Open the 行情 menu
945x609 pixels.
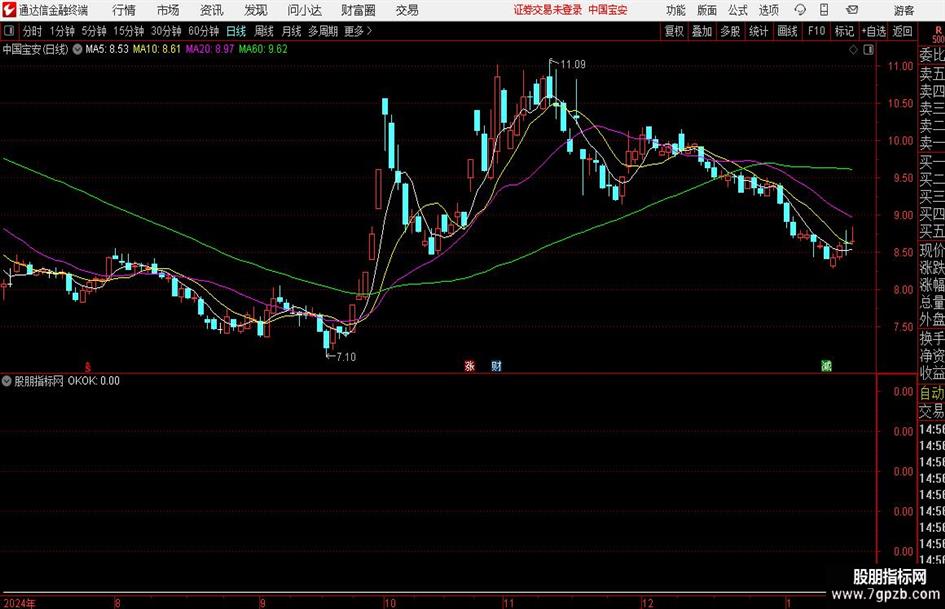point(124,10)
